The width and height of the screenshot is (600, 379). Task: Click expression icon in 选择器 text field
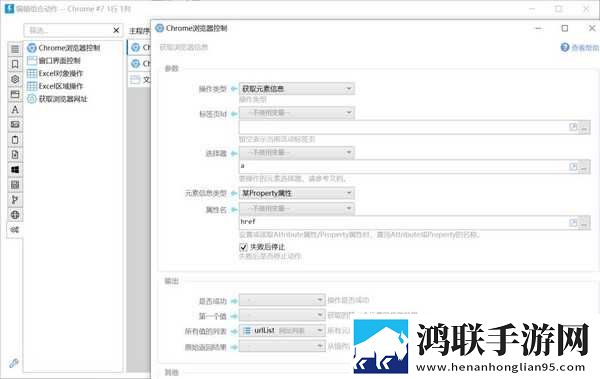[573, 167]
